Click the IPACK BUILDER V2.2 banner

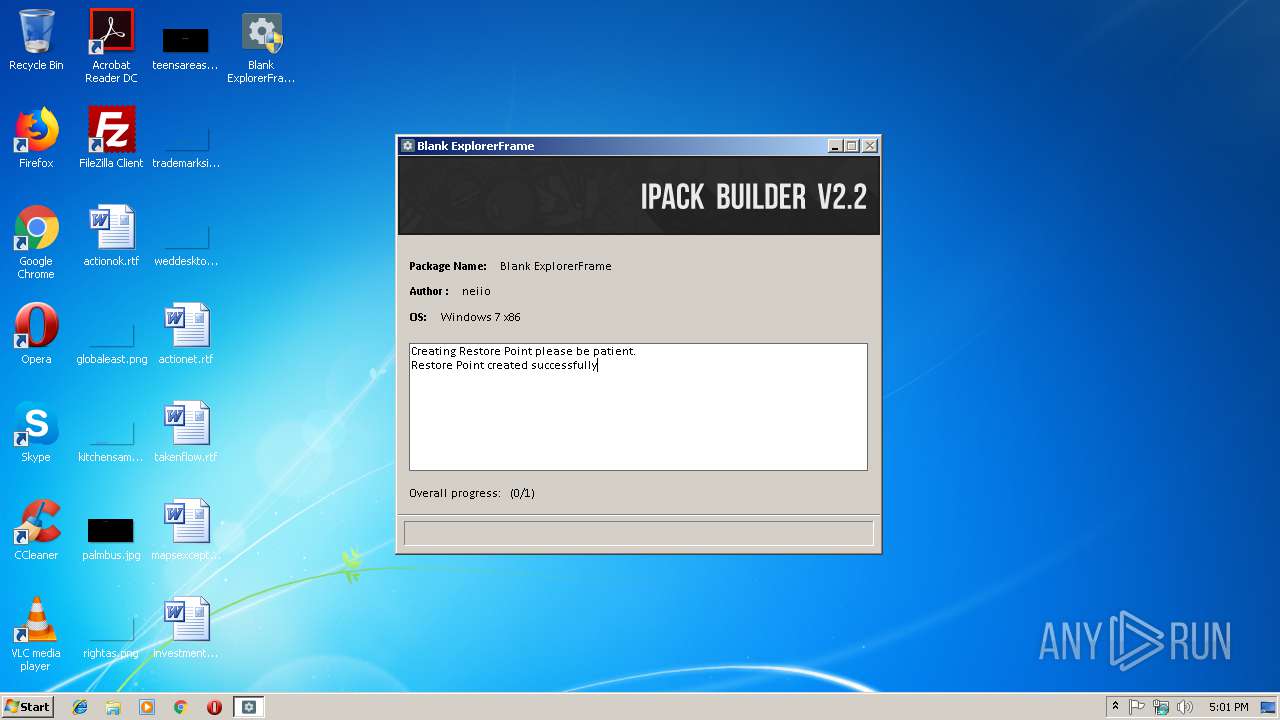(x=639, y=195)
